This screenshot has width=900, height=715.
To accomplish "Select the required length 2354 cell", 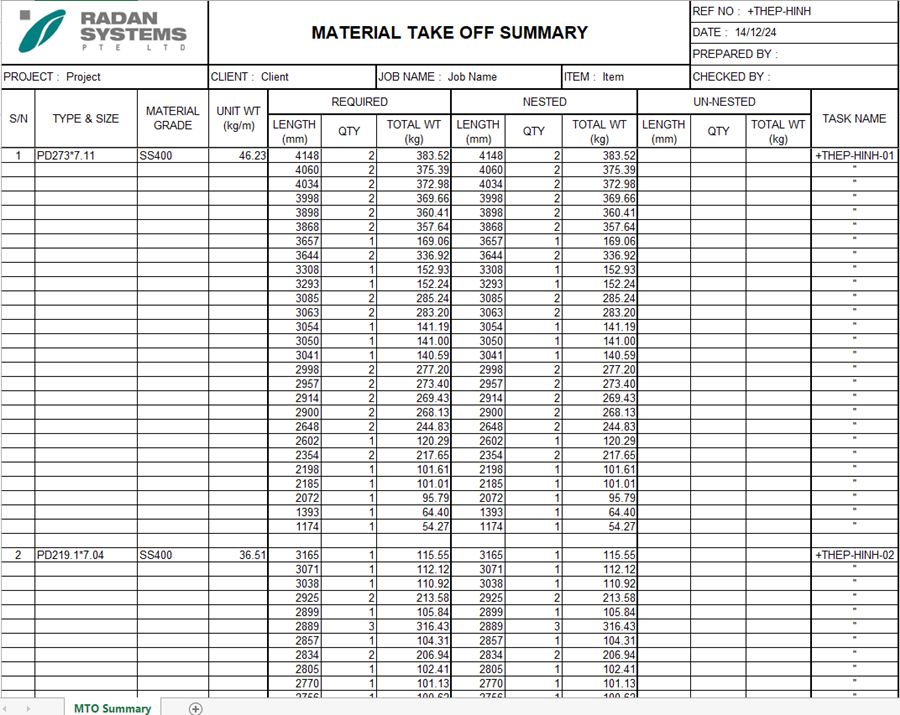I will 294,455.
